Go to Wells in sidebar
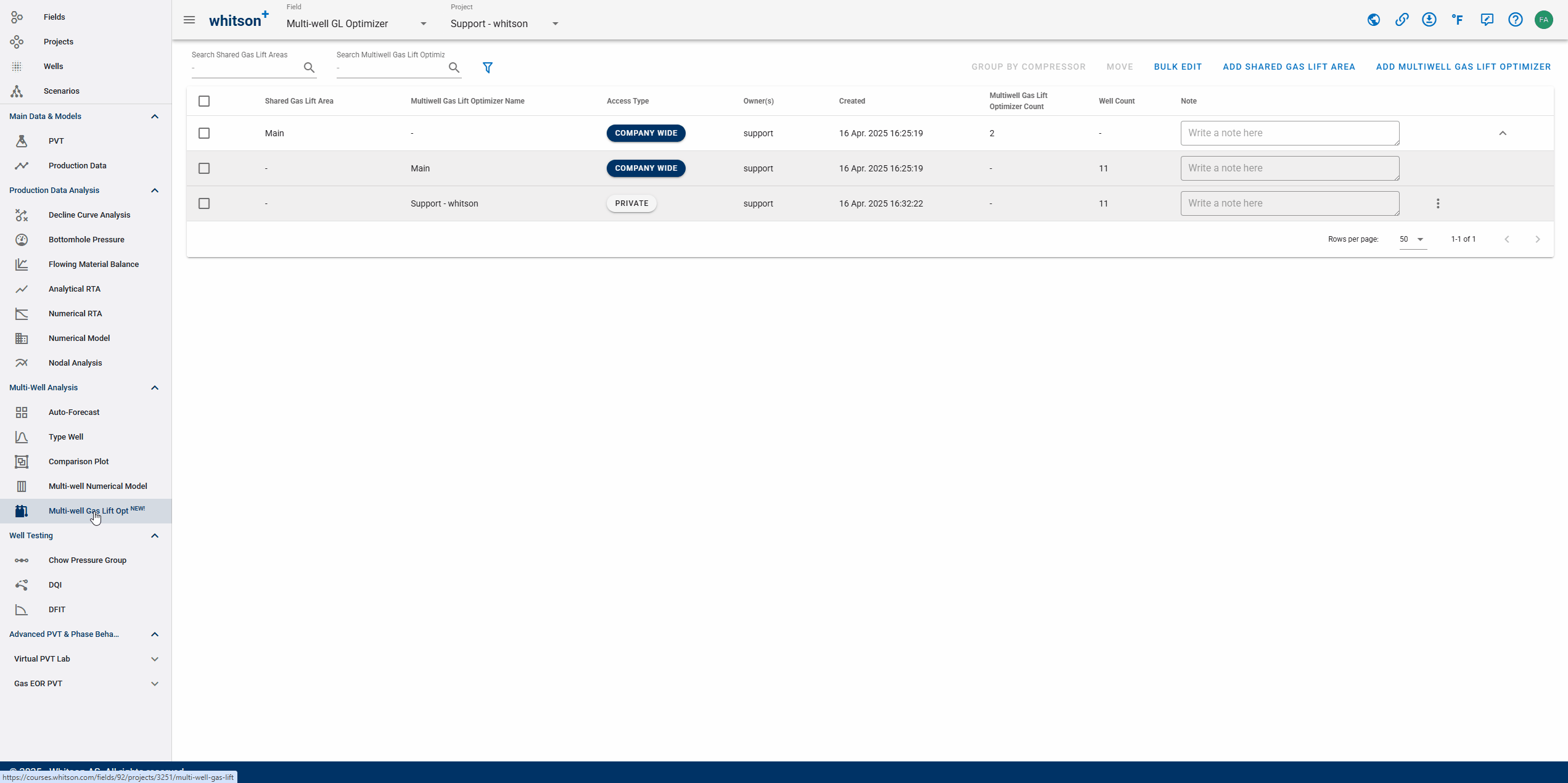Viewport: 1568px width, 783px height. pos(86,67)
